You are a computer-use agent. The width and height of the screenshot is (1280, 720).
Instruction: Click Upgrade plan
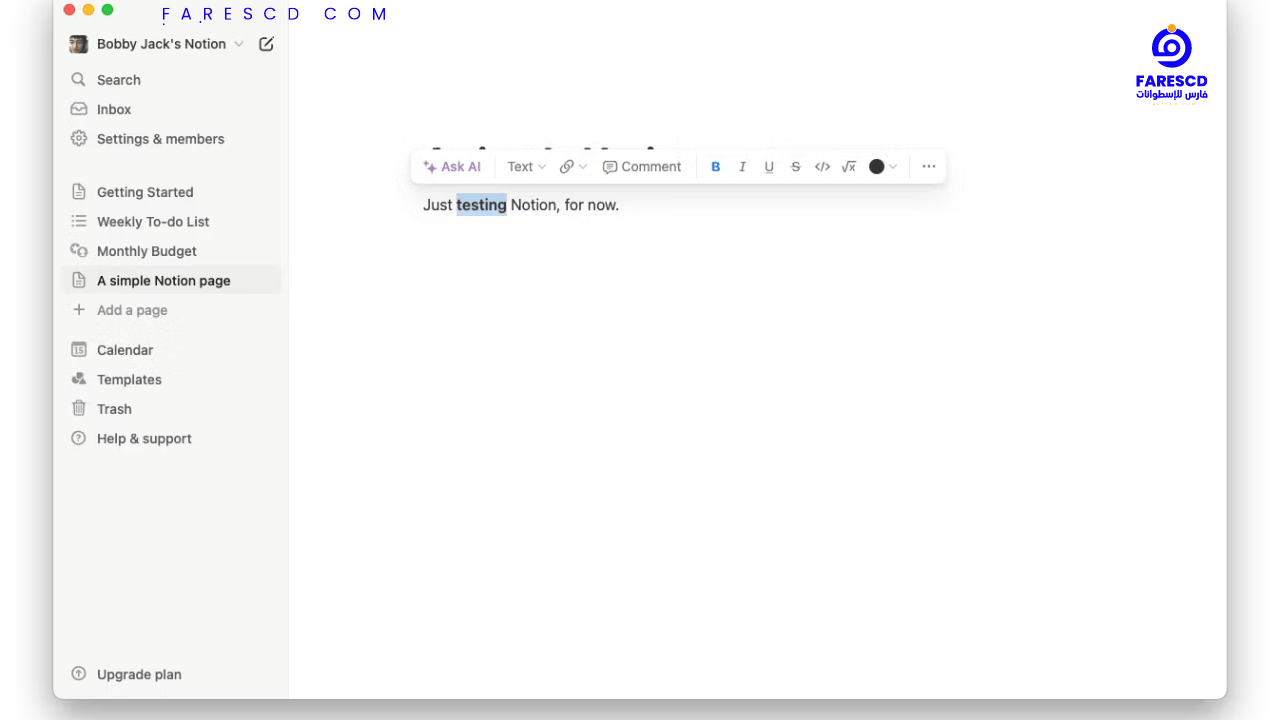(x=171, y=674)
